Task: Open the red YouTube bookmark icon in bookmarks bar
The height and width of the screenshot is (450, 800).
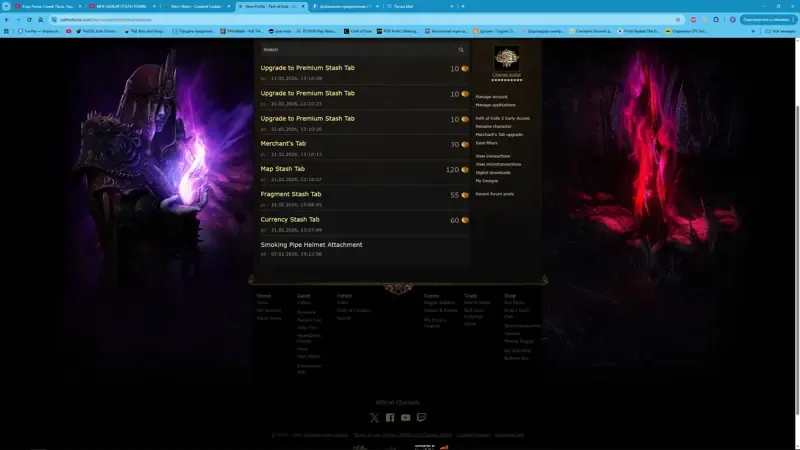Action: (69, 31)
